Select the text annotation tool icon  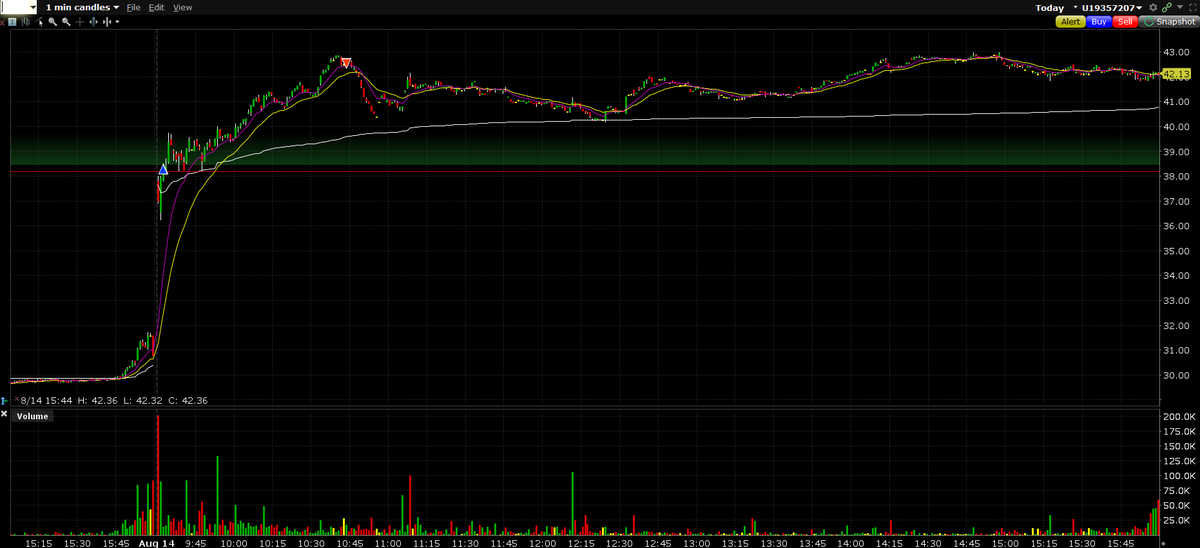12,22
